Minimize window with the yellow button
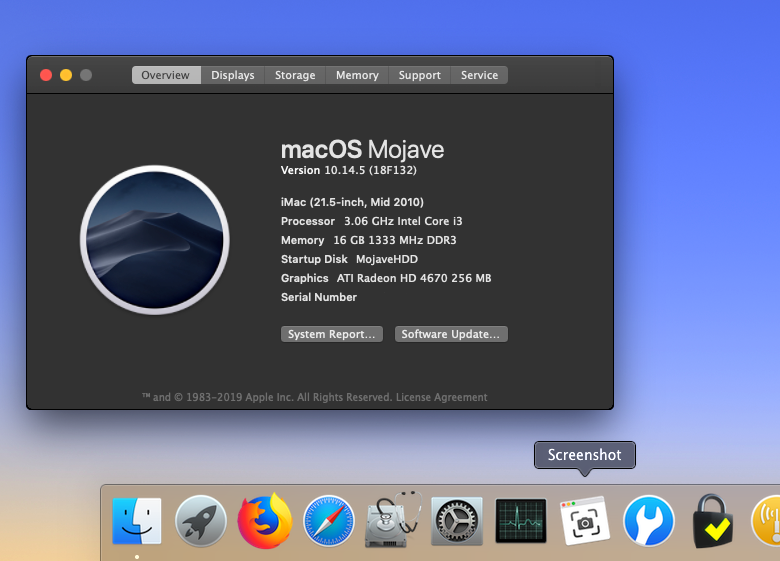 click(66, 75)
